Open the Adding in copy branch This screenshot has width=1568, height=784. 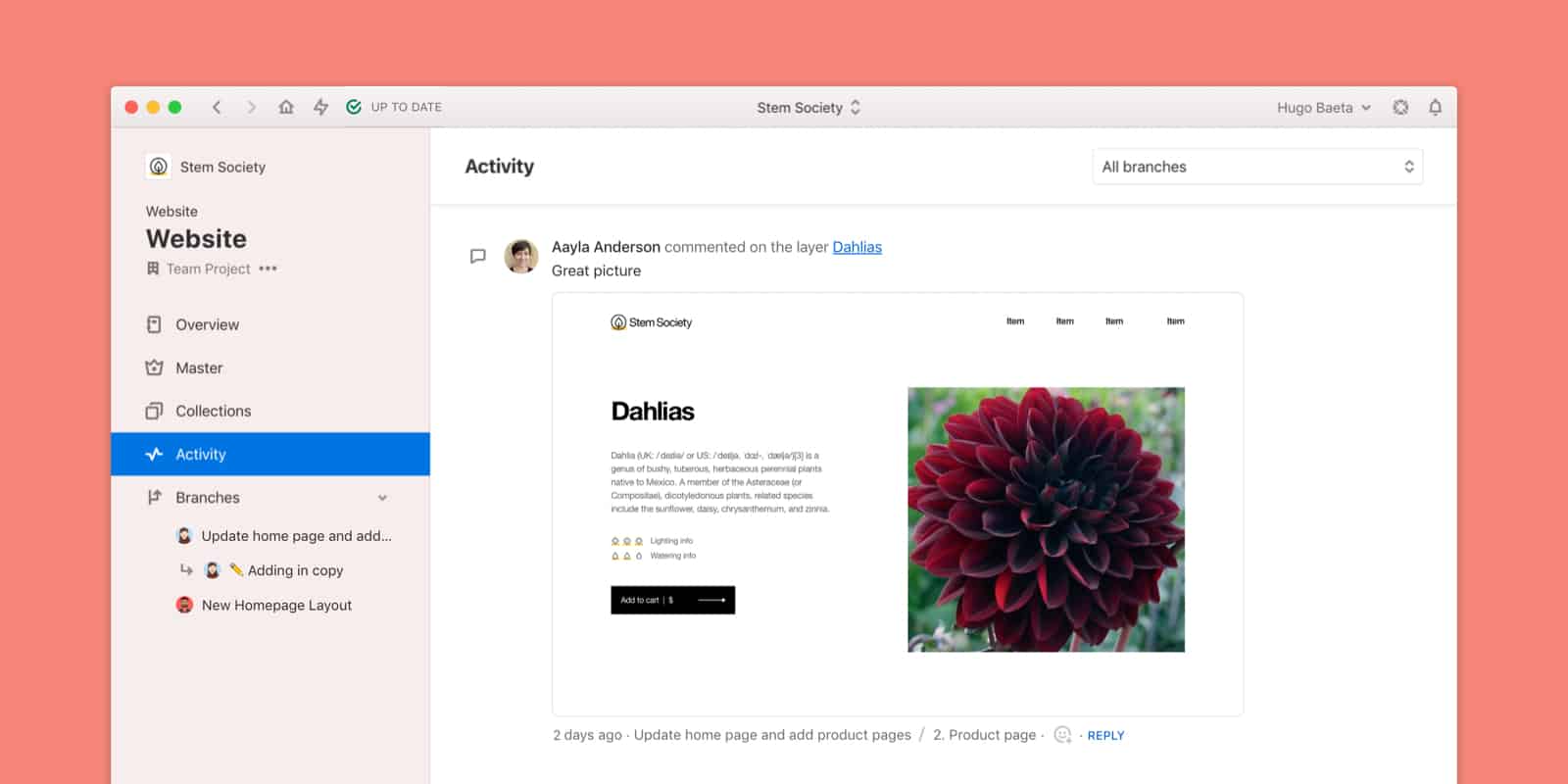(x=295, y=570)
